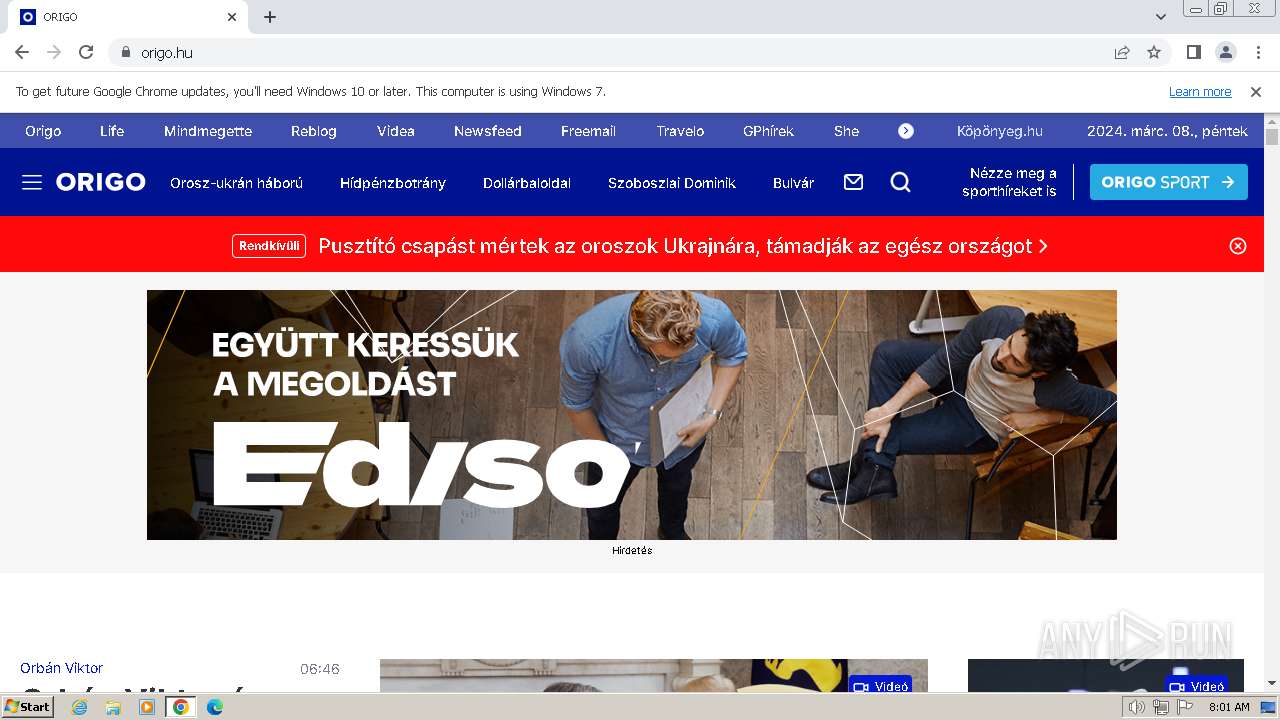Open the GPhírek link

click(x=768, y=131)
